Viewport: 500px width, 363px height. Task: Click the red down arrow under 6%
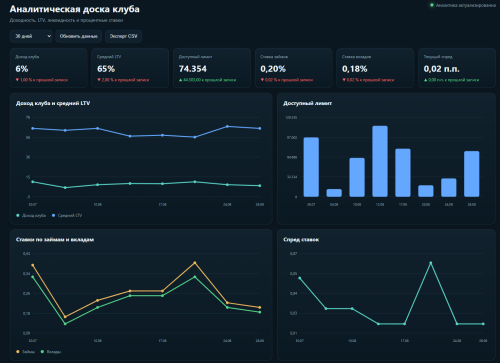17,80
